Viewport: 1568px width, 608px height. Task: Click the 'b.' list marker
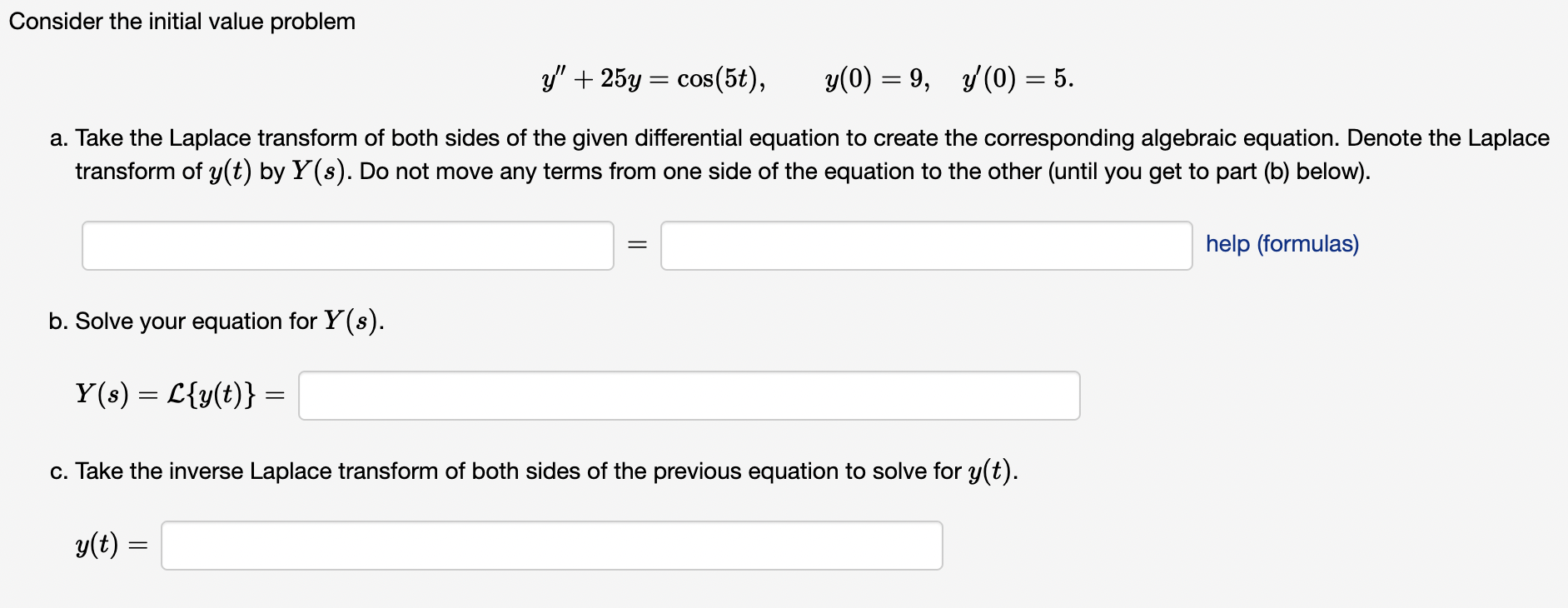[58, 321]
